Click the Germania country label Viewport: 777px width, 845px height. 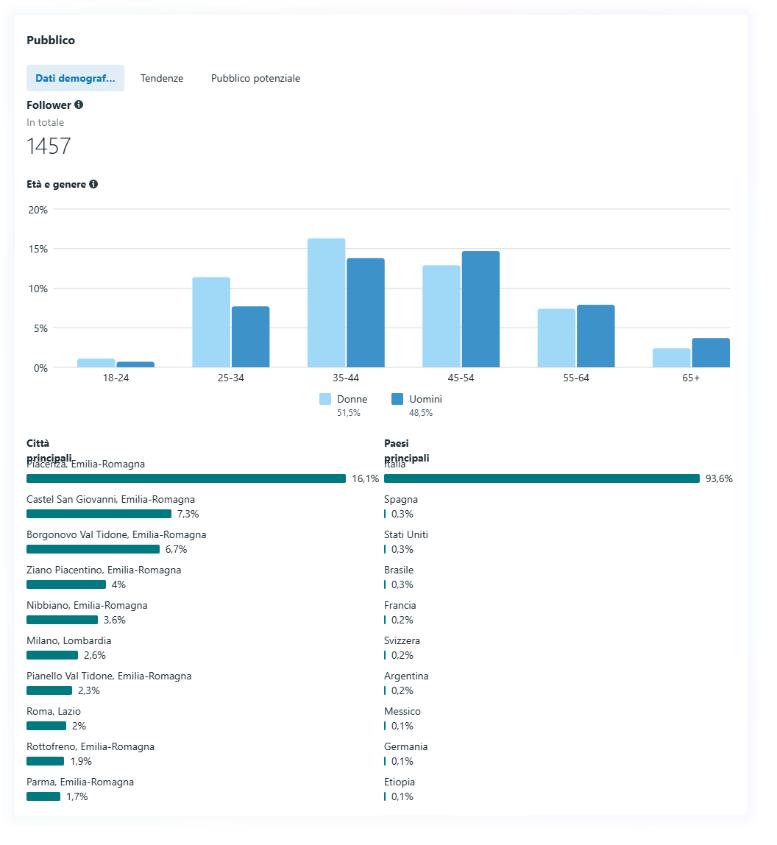tap(406, 747)
